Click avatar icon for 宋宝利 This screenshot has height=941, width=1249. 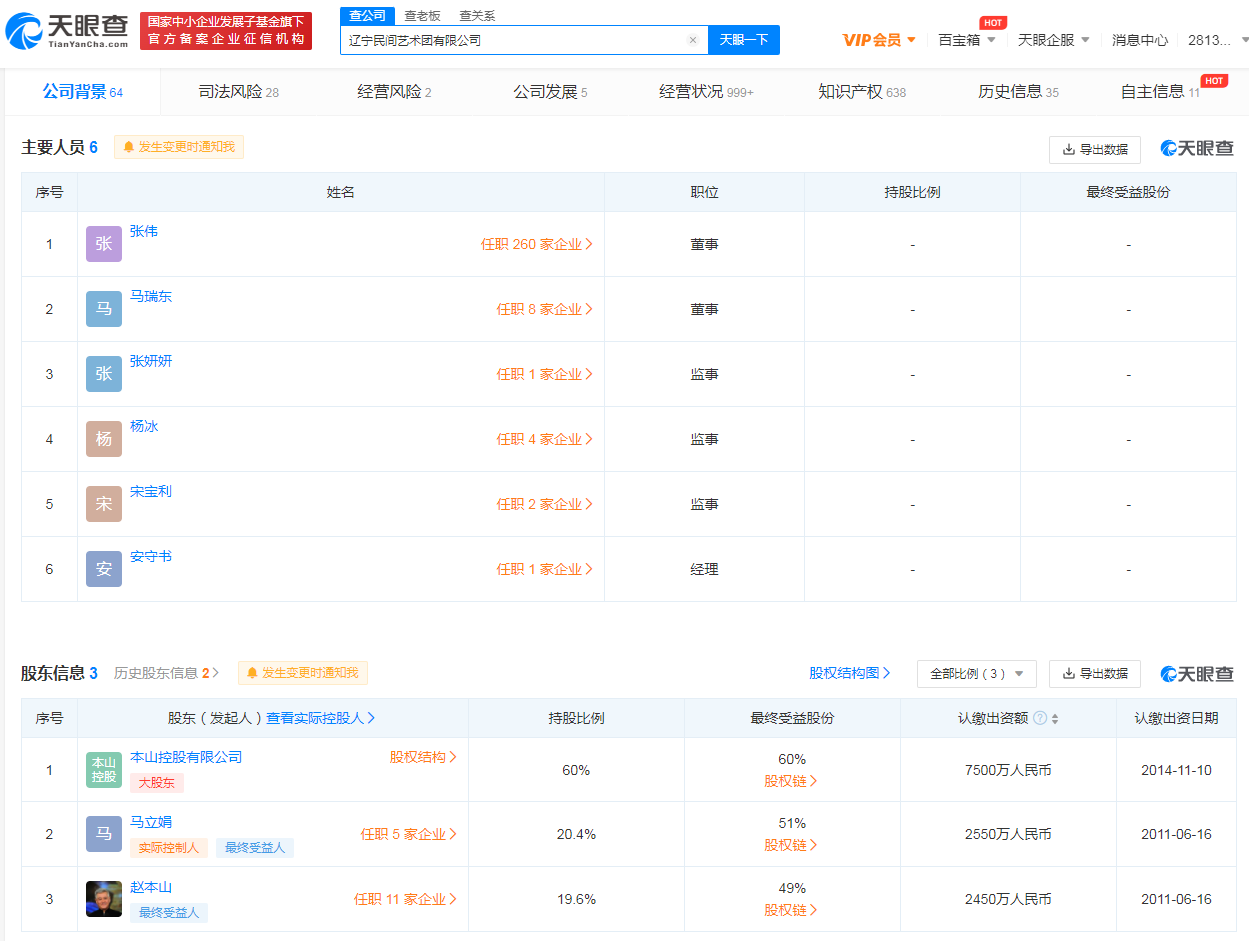point(104,504)
